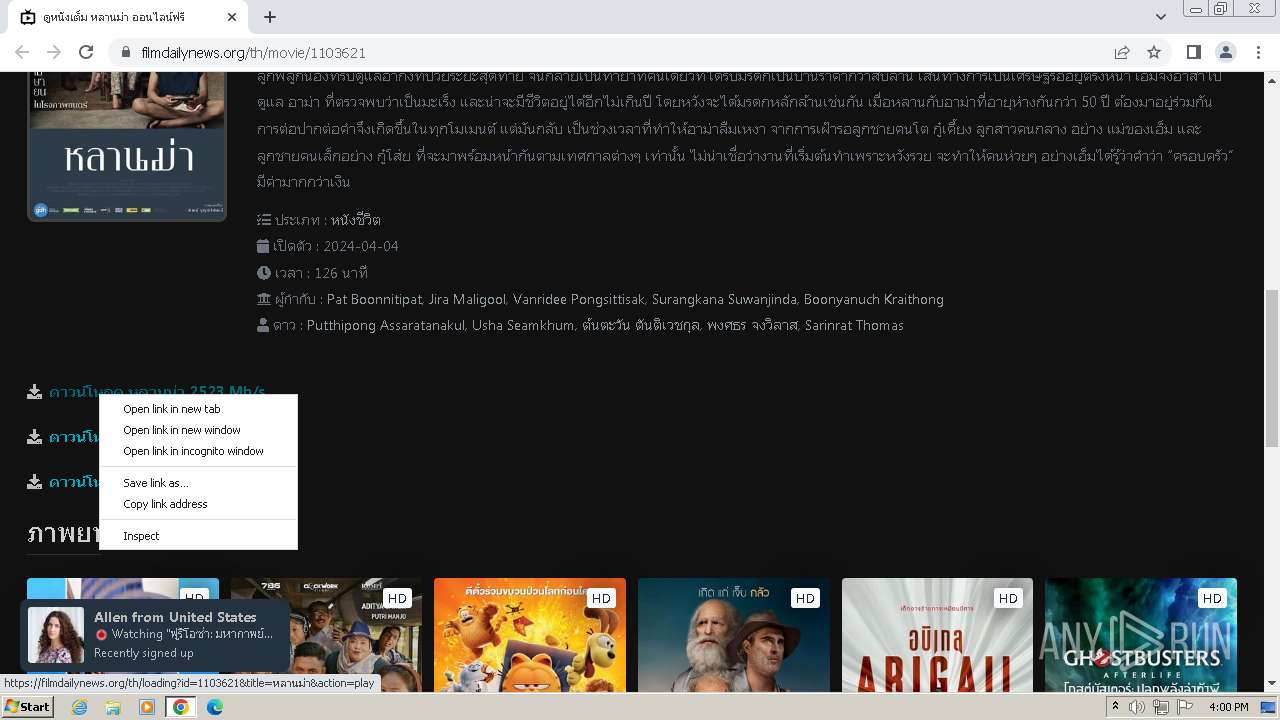
Task: Open the Windows Start menu
Action: [x=27, y=707]
